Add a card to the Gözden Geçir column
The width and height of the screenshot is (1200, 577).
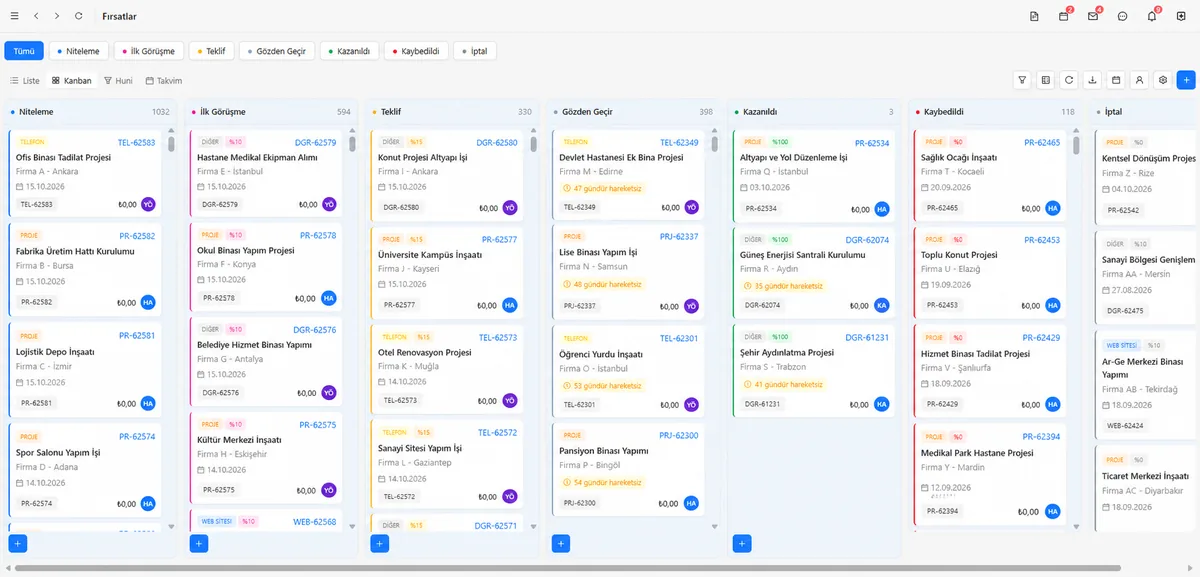pos(561,543)
